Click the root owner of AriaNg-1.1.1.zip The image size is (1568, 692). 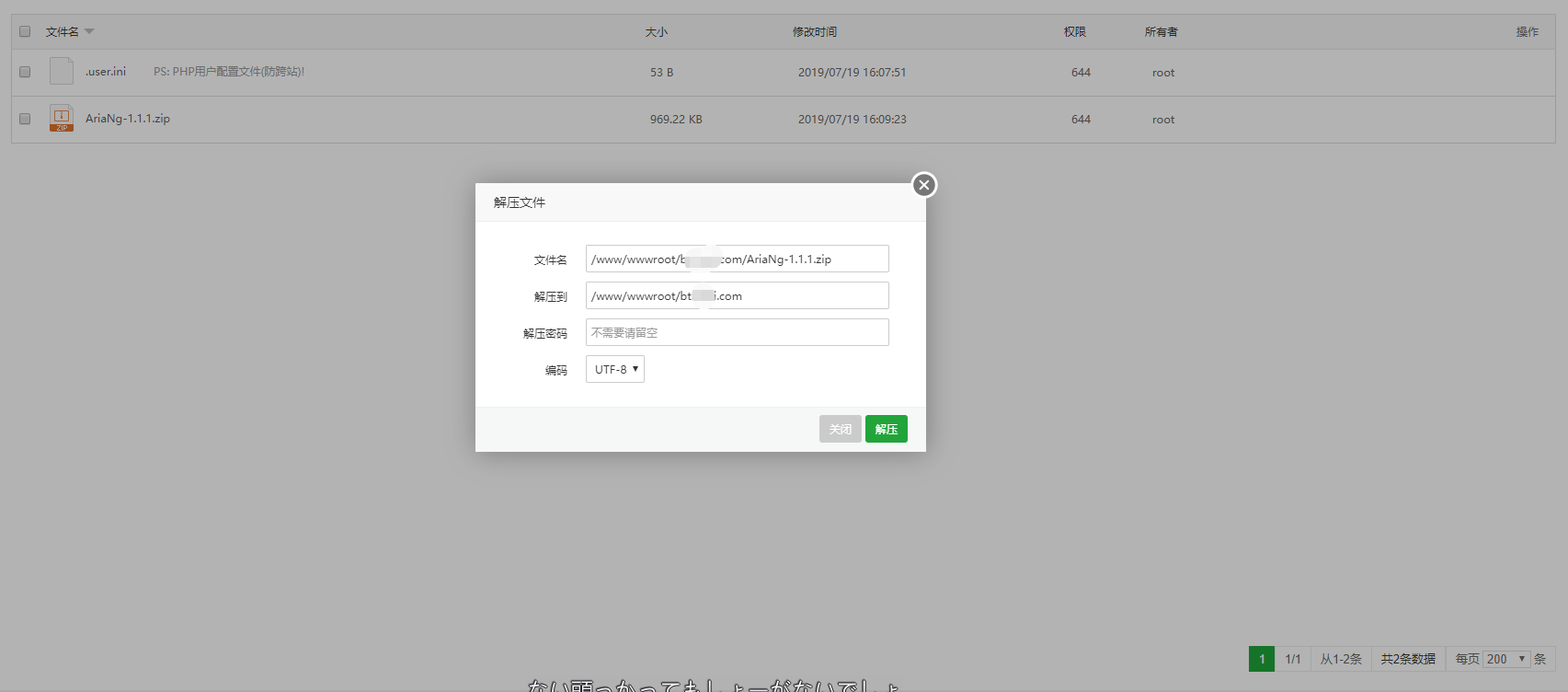point(1163,119)
